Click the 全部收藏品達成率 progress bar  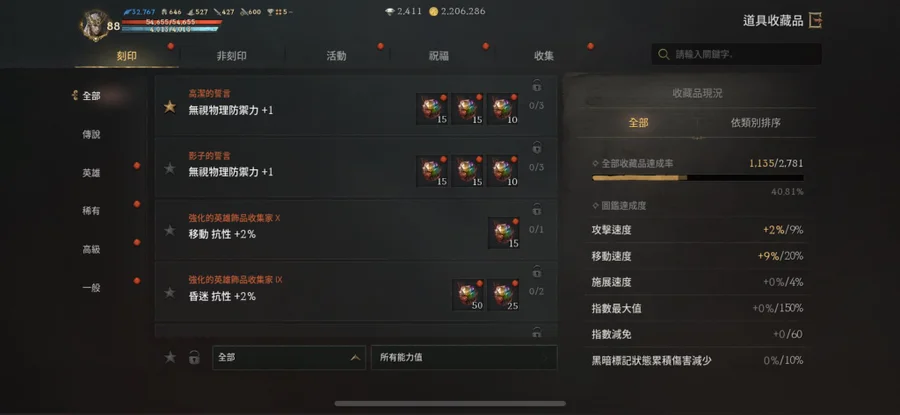[697, 178]
